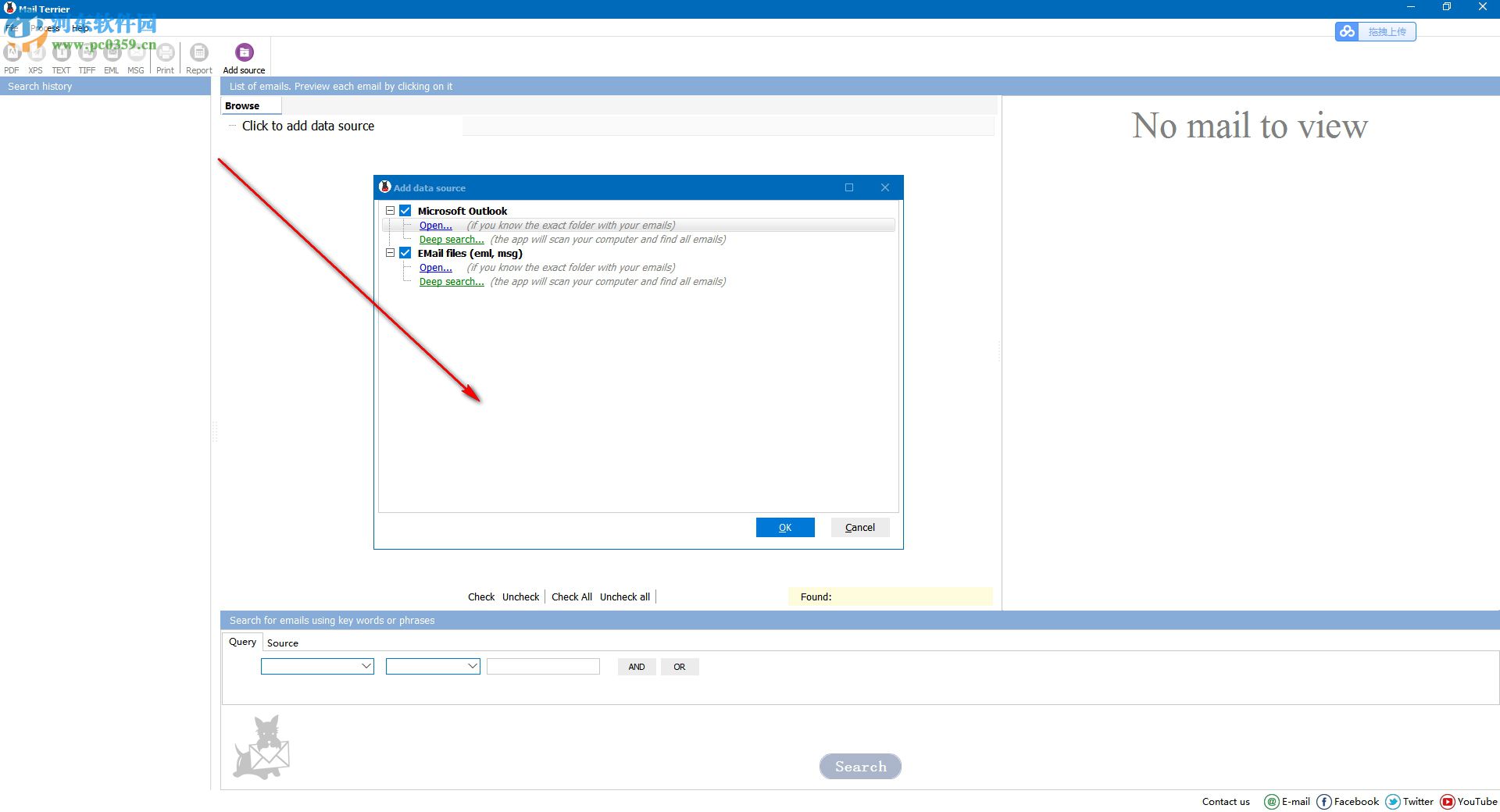
Task: Uncheck the EMail files (eml, msg) checkbox
Action: coord(405,253)
